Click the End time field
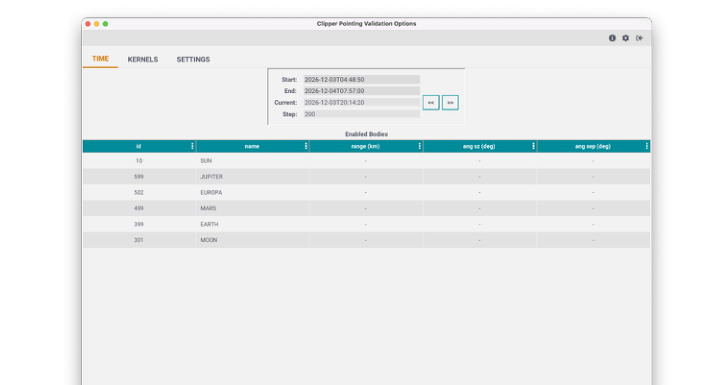 pos(361,91)
